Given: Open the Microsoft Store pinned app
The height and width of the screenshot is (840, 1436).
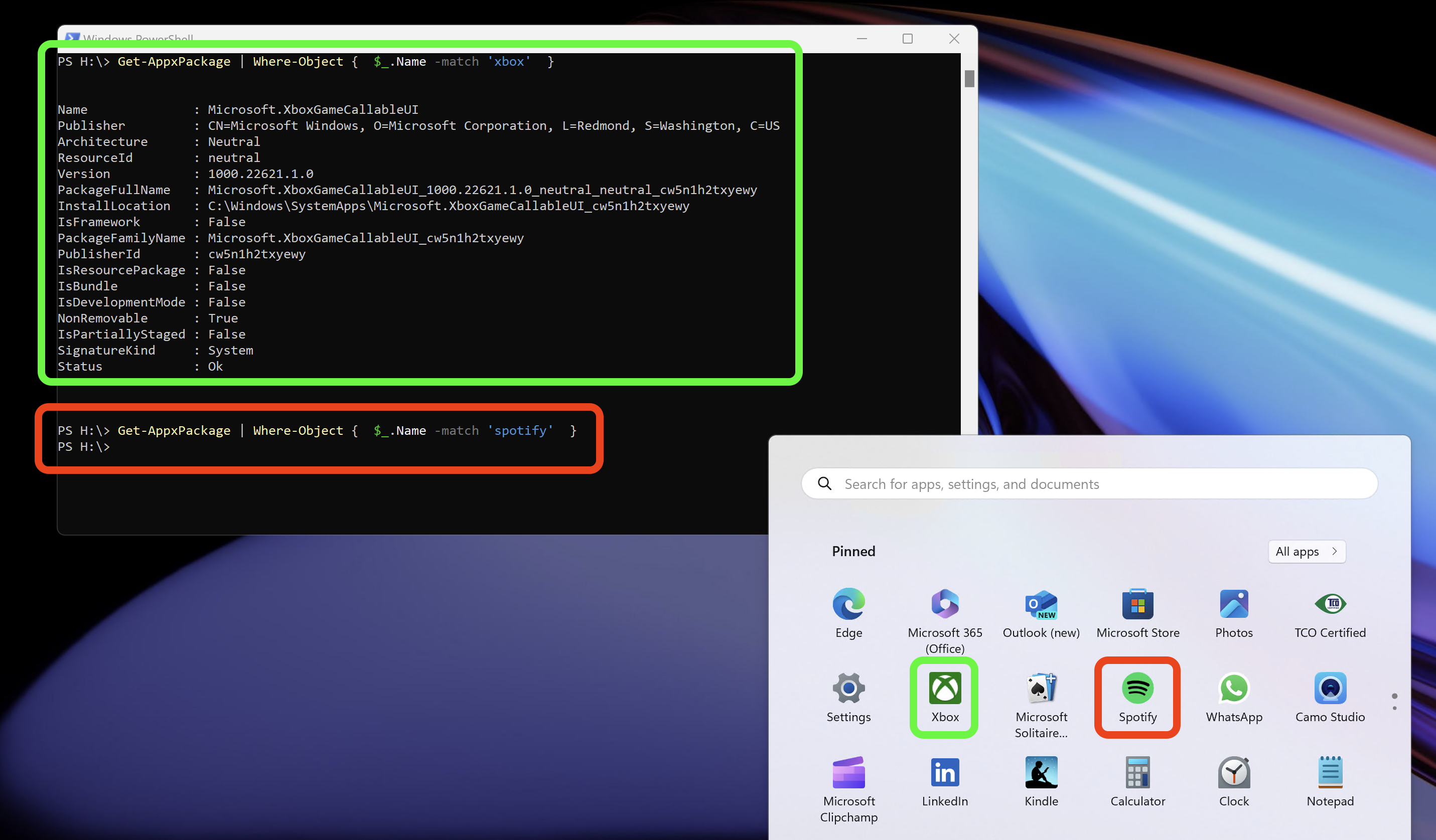Looking at the screenshot, I should coord(1137,613).
